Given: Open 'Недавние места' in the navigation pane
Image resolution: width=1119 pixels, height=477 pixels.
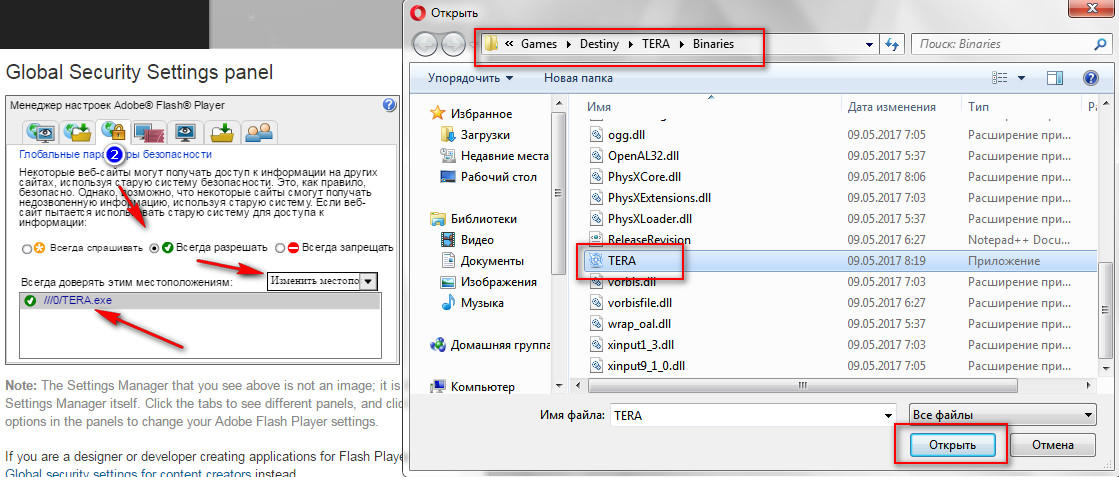Looking at the screenshot, I should (495, 156).
